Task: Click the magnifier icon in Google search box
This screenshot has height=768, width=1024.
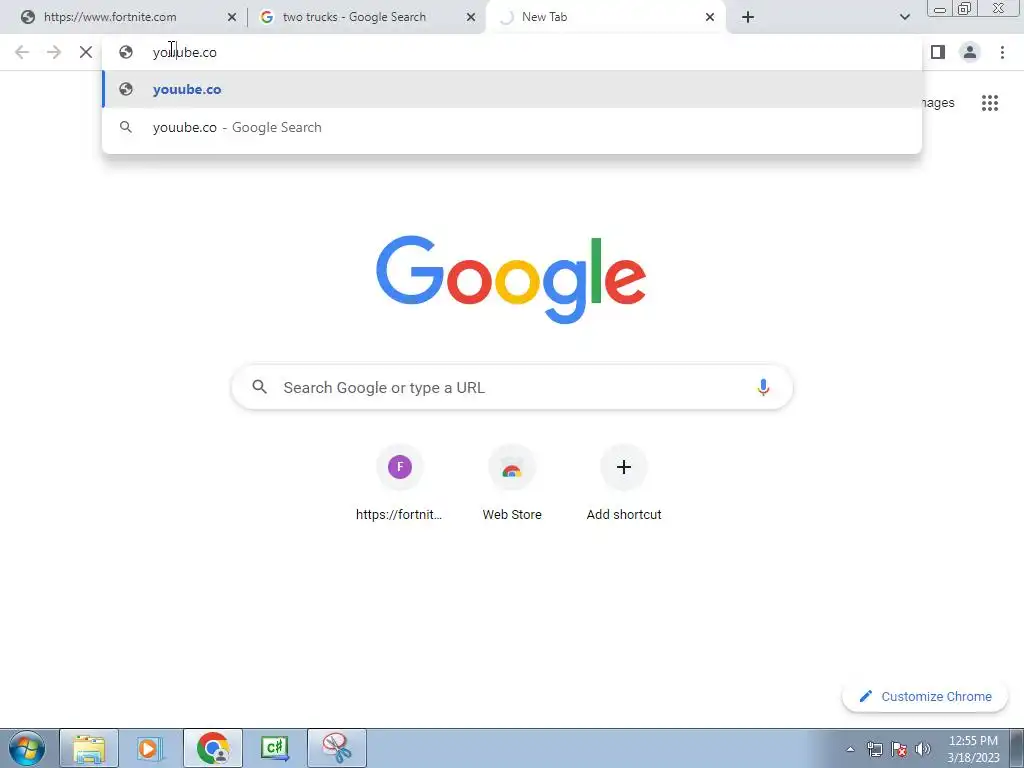Action: pos(259,387)
